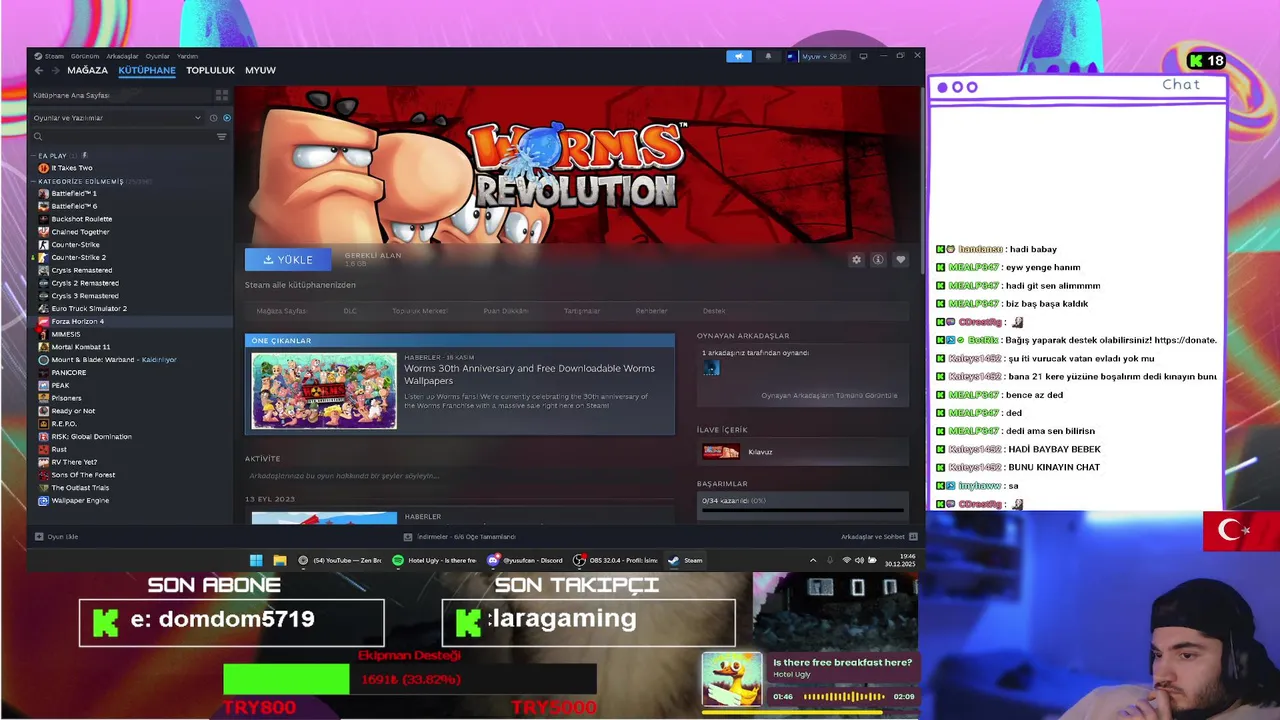Open Topluluk Merkezi game link

tap(419, 311)
